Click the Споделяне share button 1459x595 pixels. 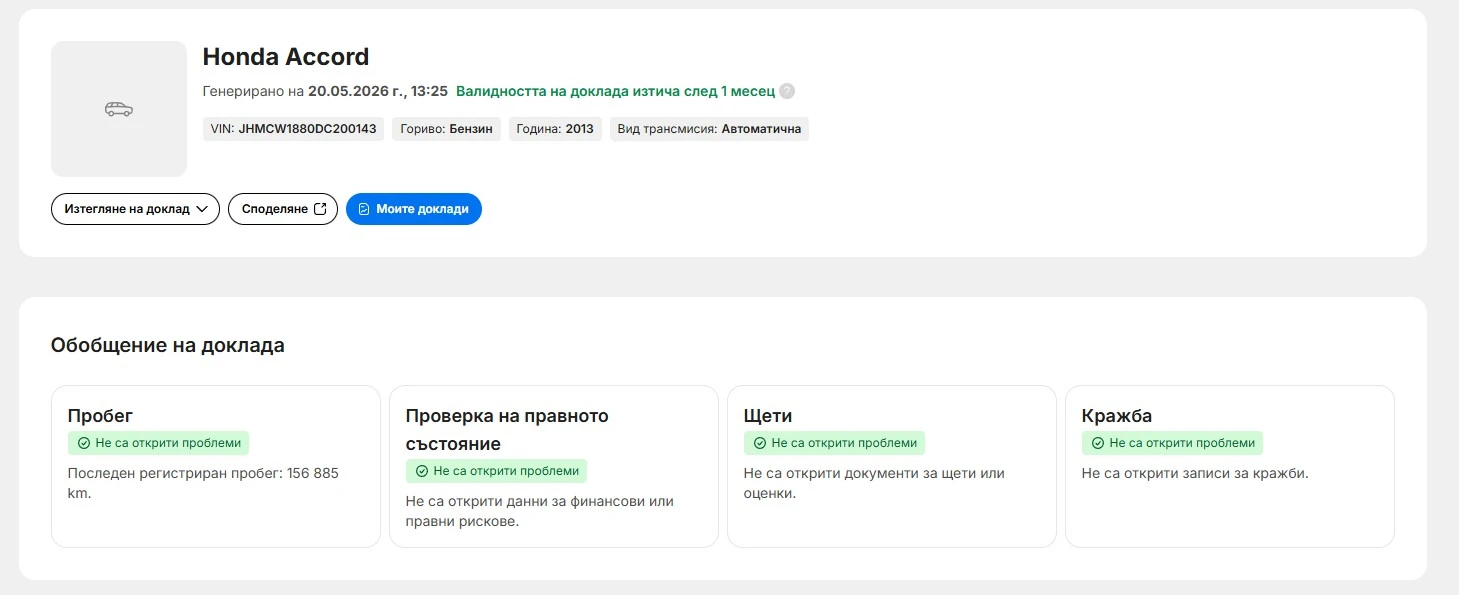283,209
